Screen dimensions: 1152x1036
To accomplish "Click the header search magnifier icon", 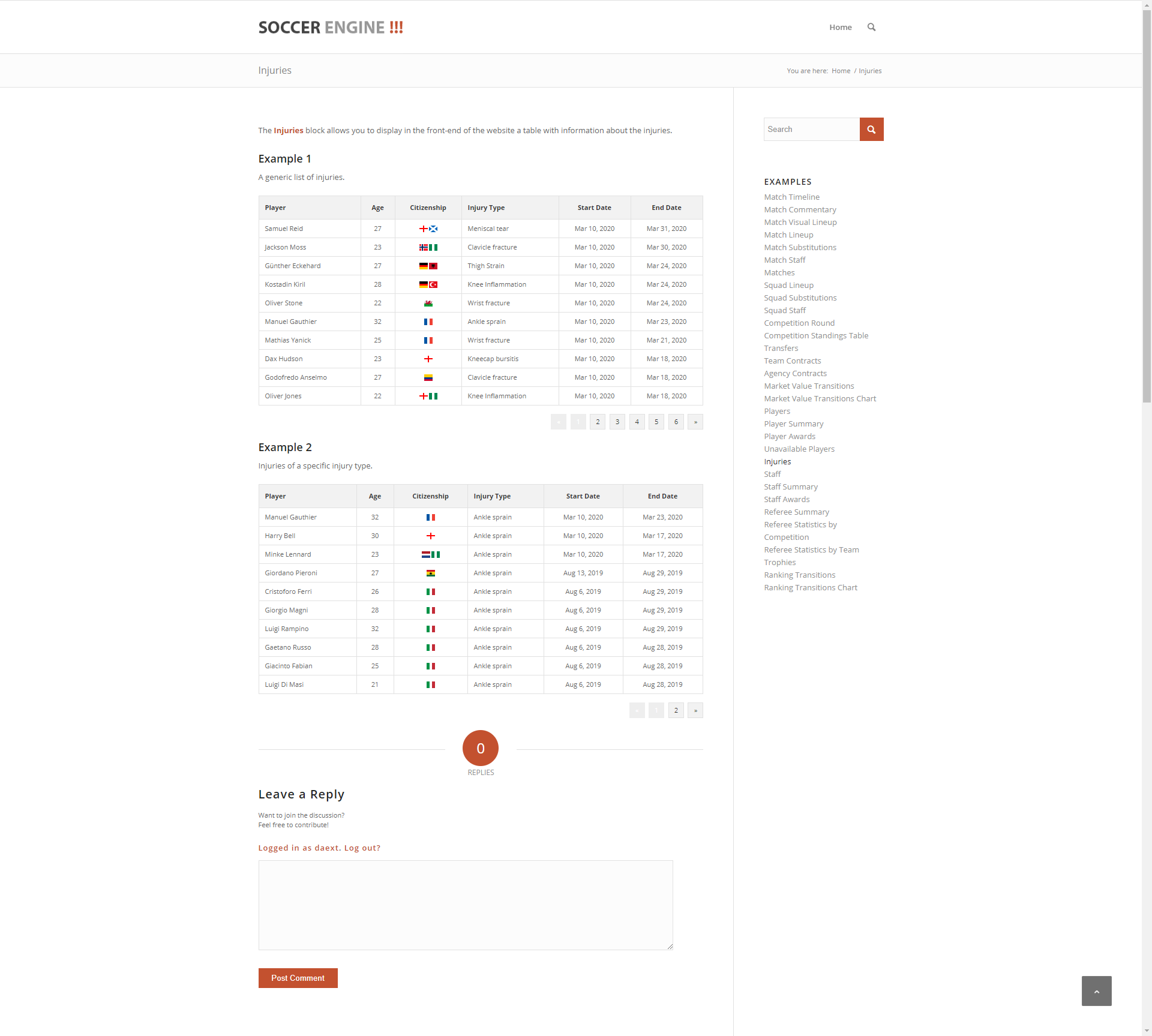I will 871,27.
